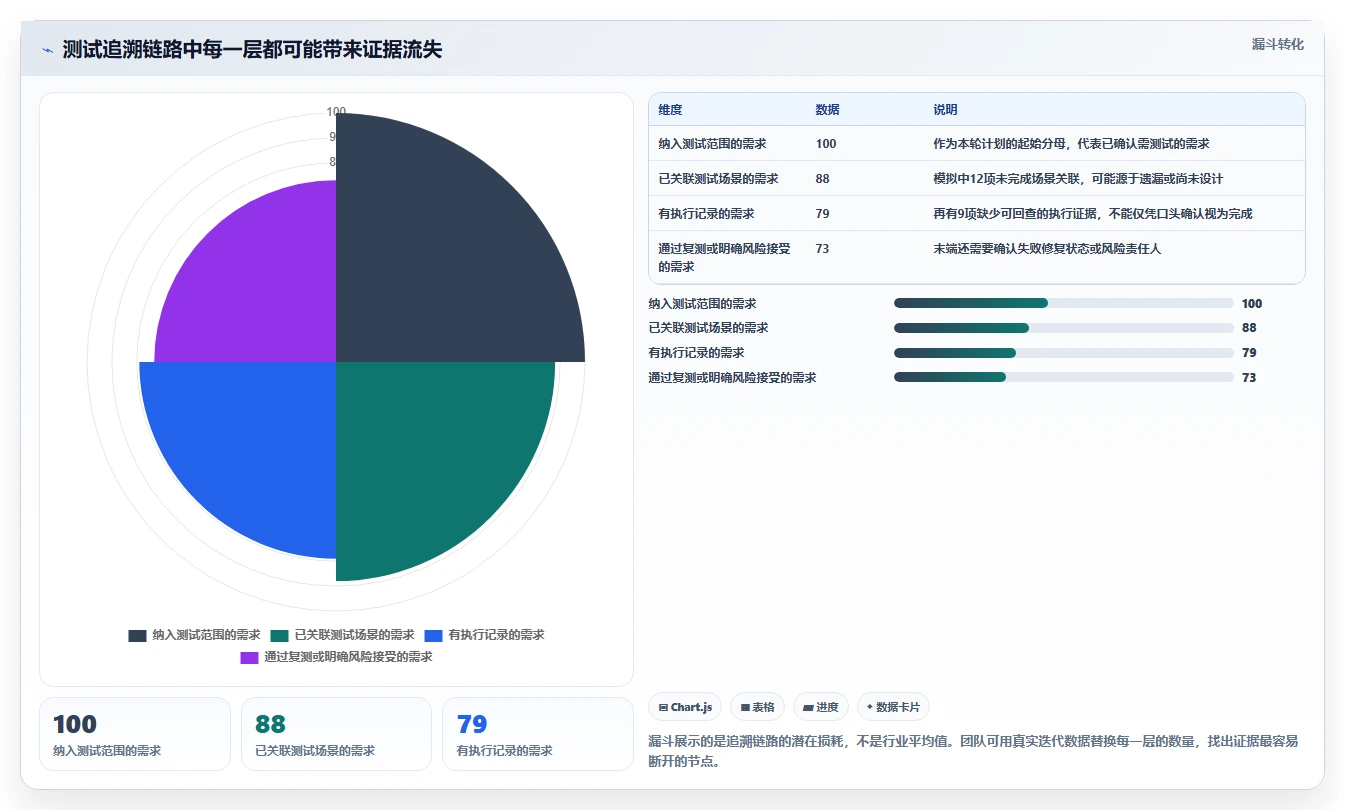
Task: Click the chart title 测试追溯链路中每一层都可能带来证据流失
Action: (x=252, y=50)
